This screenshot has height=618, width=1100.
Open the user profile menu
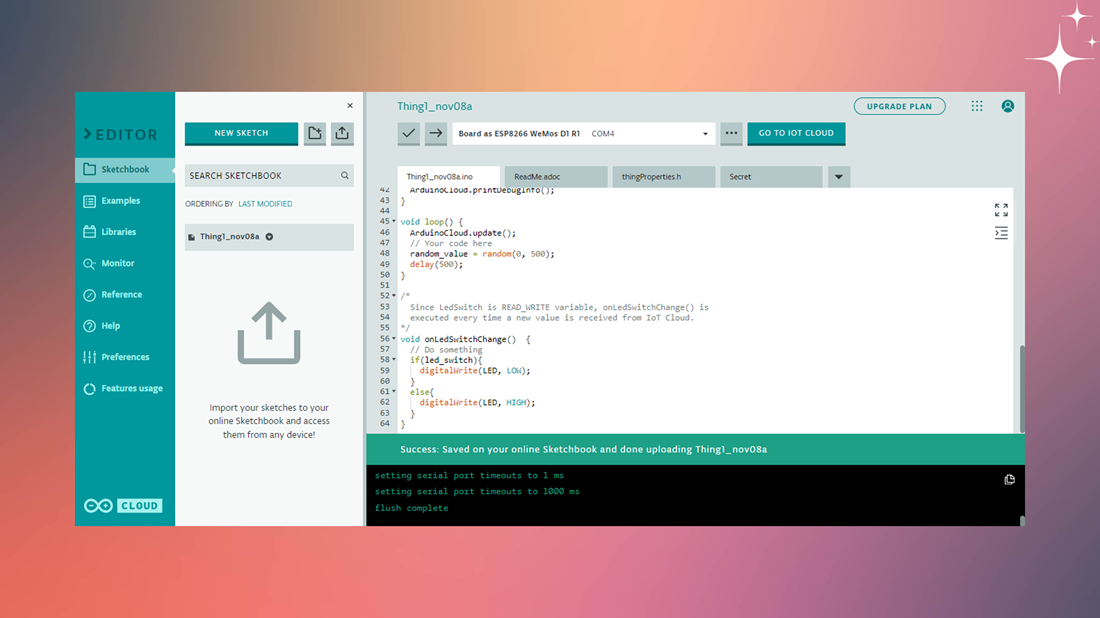(1007, 106)
